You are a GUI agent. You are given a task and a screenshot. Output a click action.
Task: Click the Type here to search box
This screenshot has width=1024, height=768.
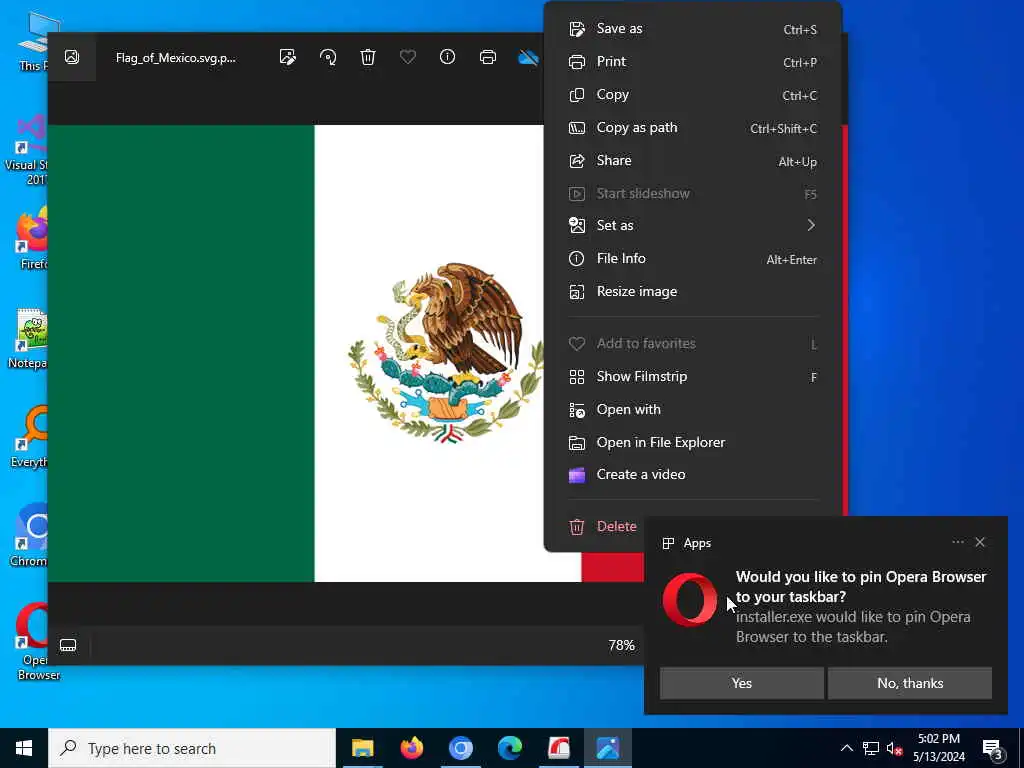tap(192, 748)
